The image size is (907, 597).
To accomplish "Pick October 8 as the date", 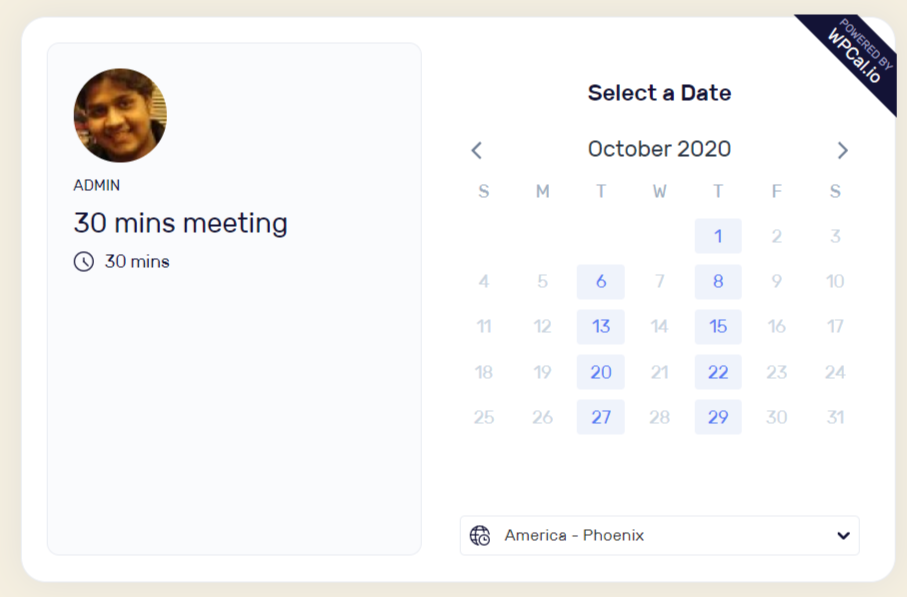I will click(718, 282).
